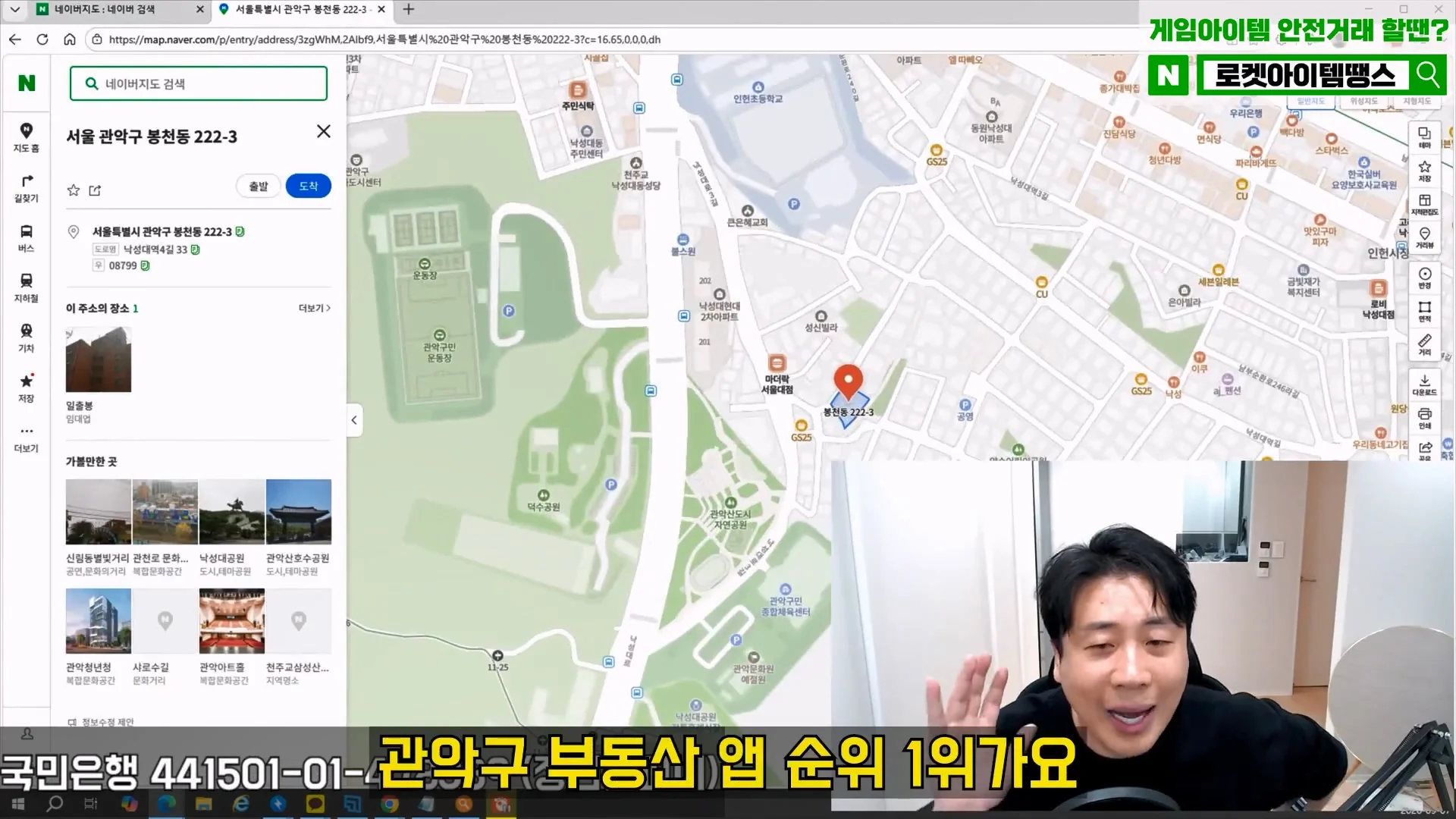Copy the 봉천동 222-3 lot address
The height and width of the screenshot is (819, 1456).
[240, 231]
